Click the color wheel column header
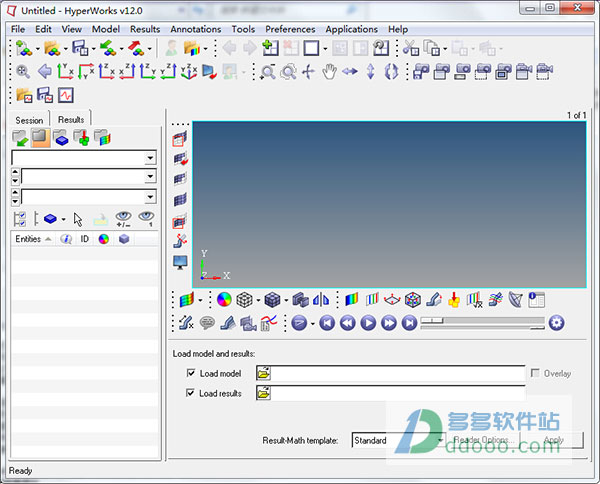600x484 pixels. [104, 239]
